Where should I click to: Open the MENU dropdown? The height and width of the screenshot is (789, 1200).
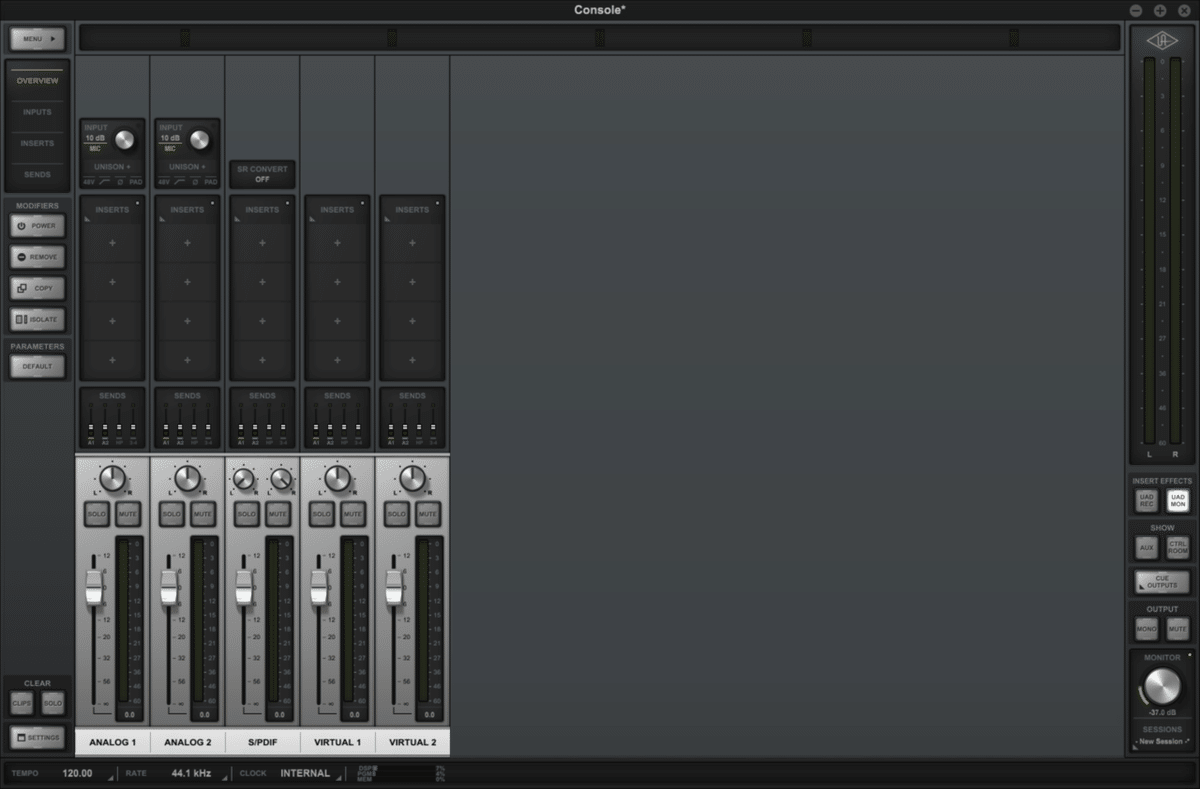[38, 39]
